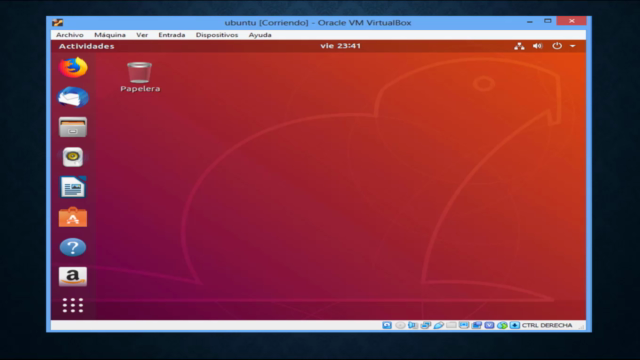640x360 pixels.
Task: Open the Help question mark icon
Action: point(73,247)
